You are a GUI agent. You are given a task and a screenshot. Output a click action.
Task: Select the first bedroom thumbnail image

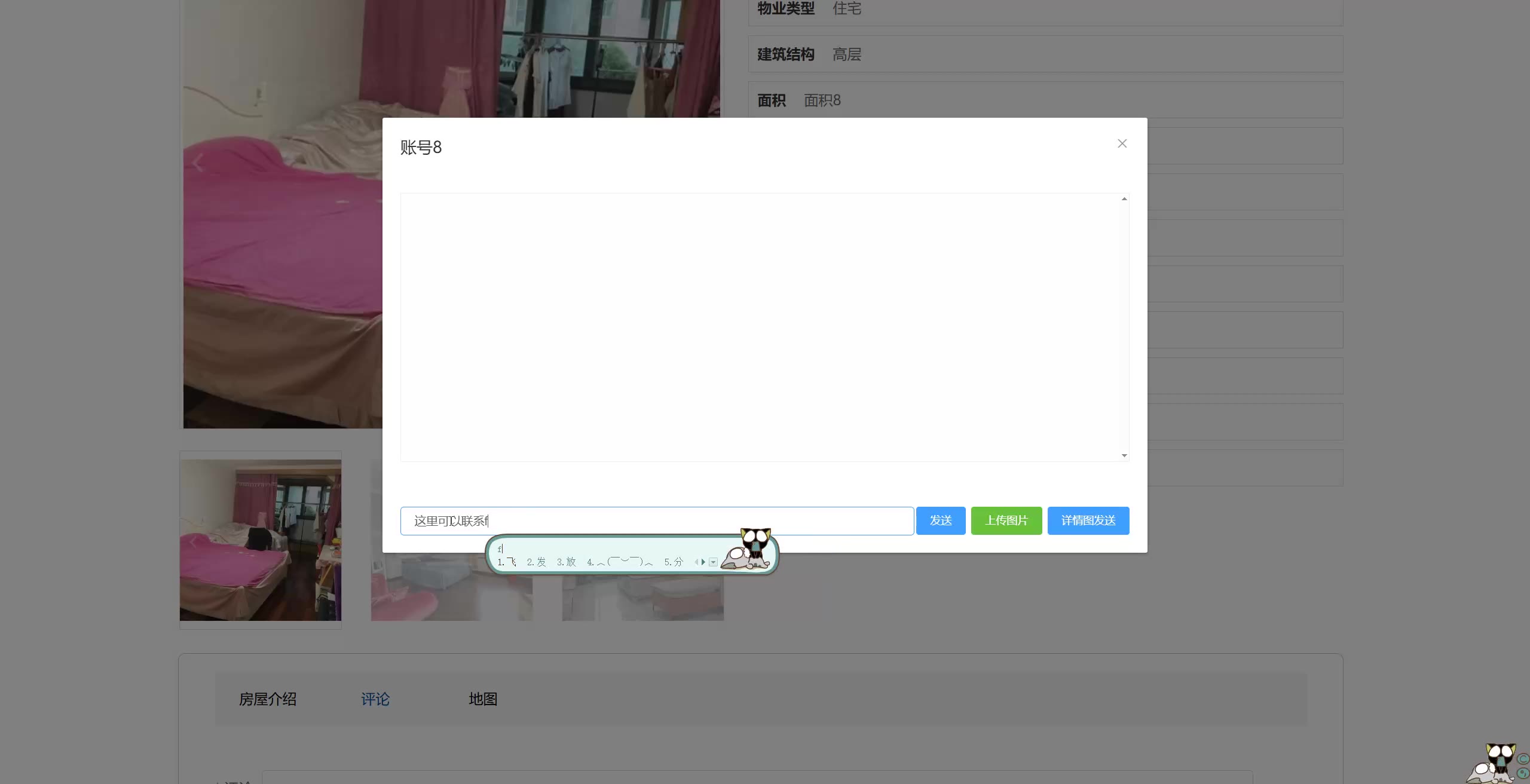pyautogui.click(x=261, y=540)
